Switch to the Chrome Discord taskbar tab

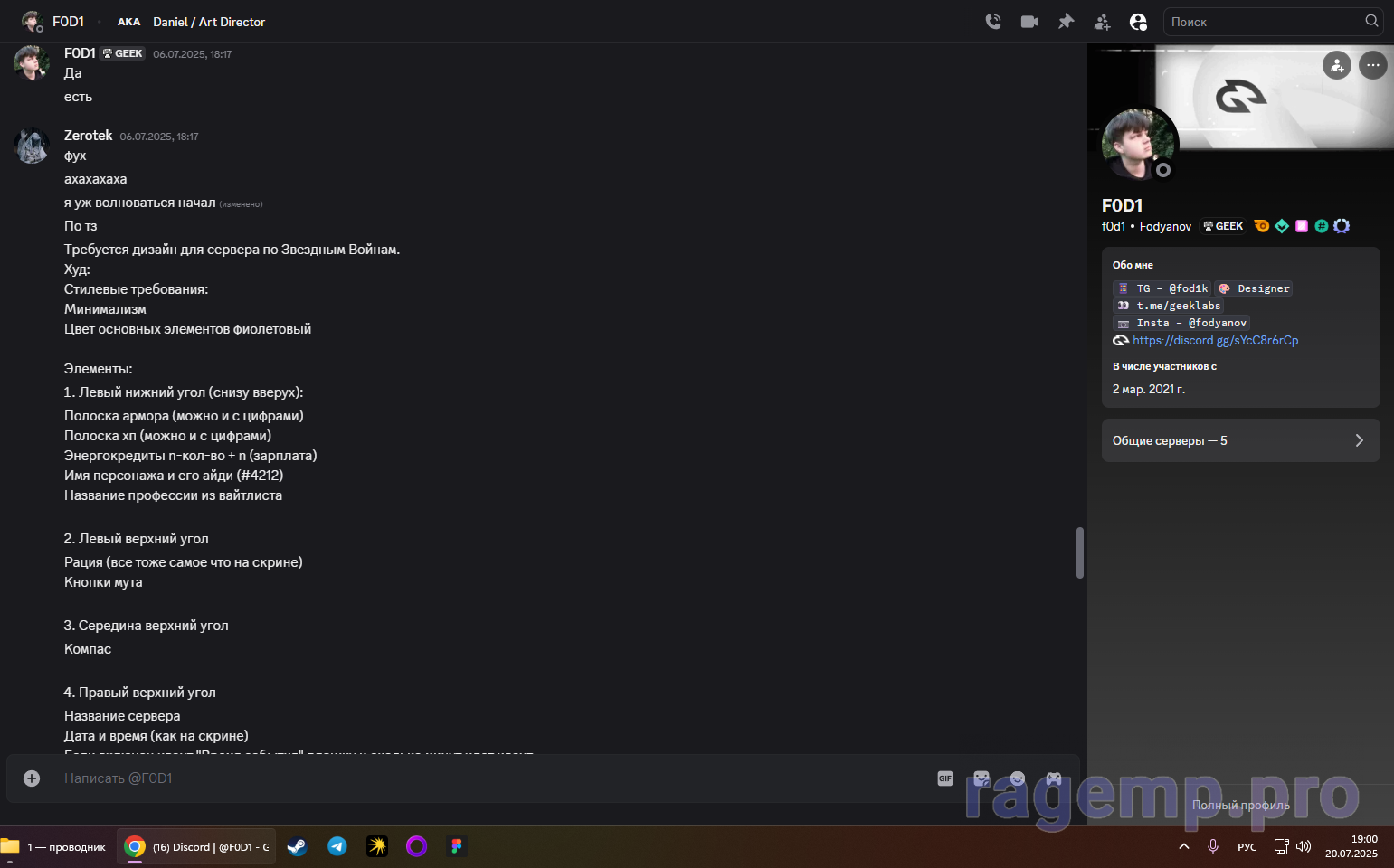point(196,847)
